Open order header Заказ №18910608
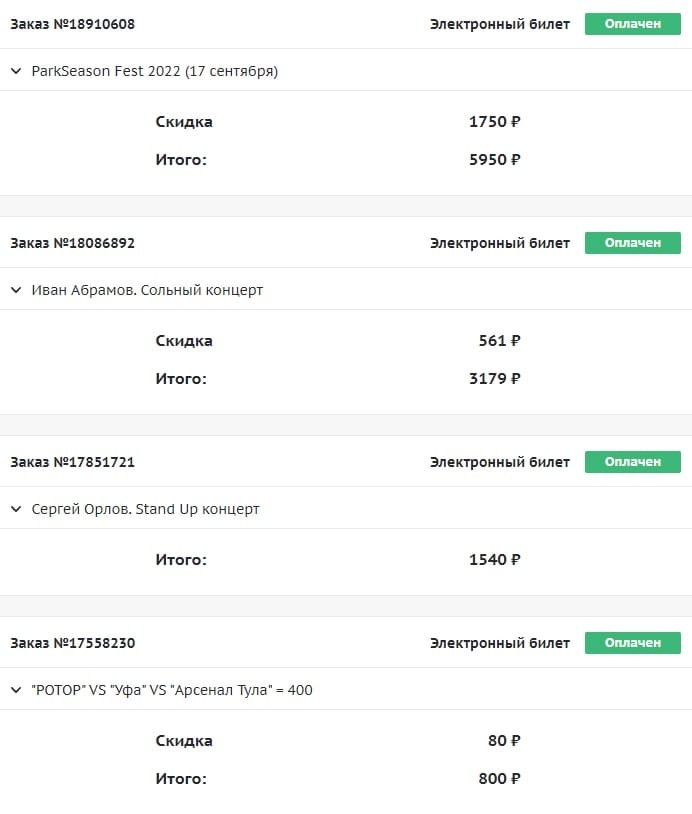 (73, 24)
